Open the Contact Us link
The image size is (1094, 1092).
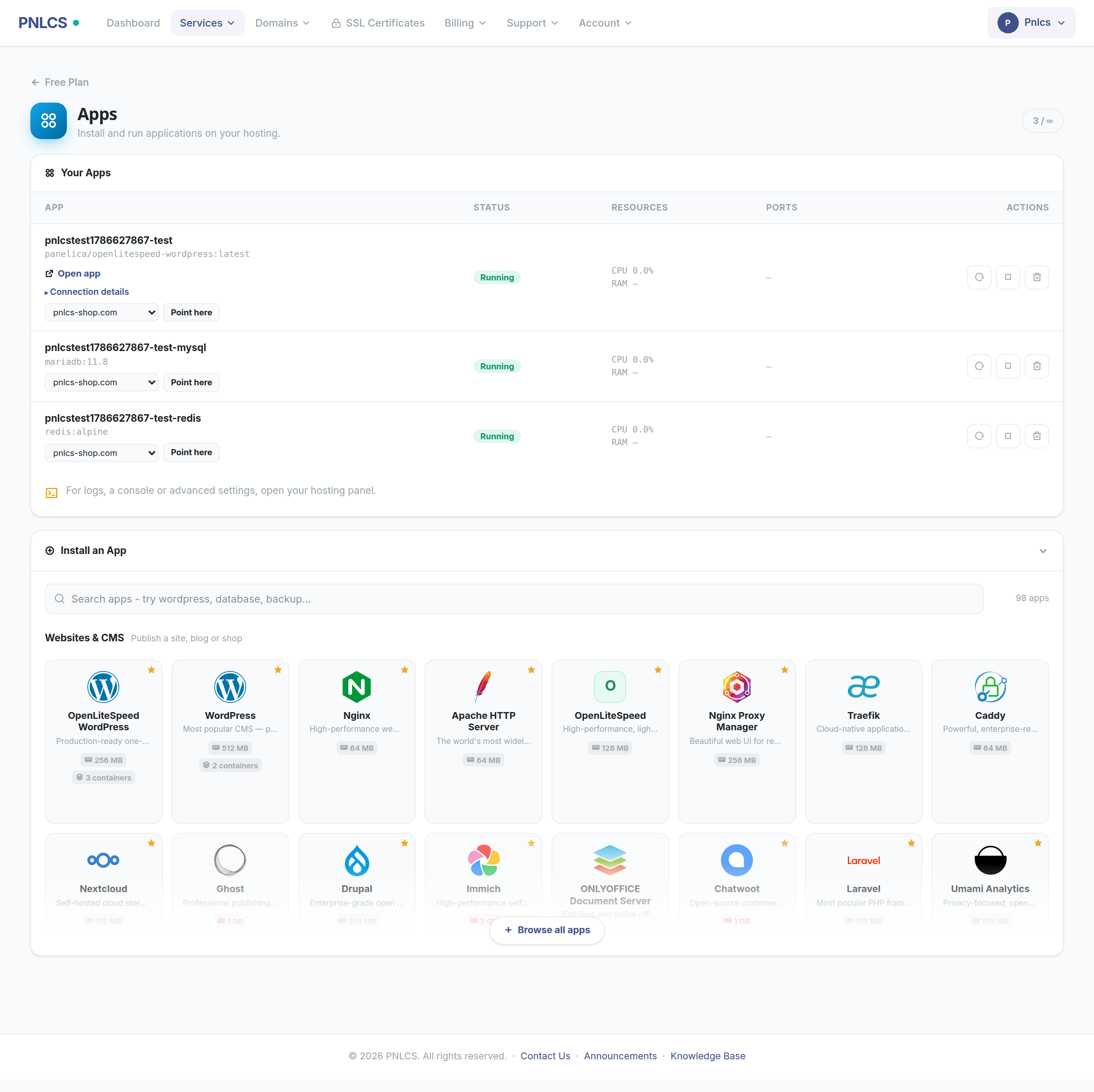click(545, 1056)
